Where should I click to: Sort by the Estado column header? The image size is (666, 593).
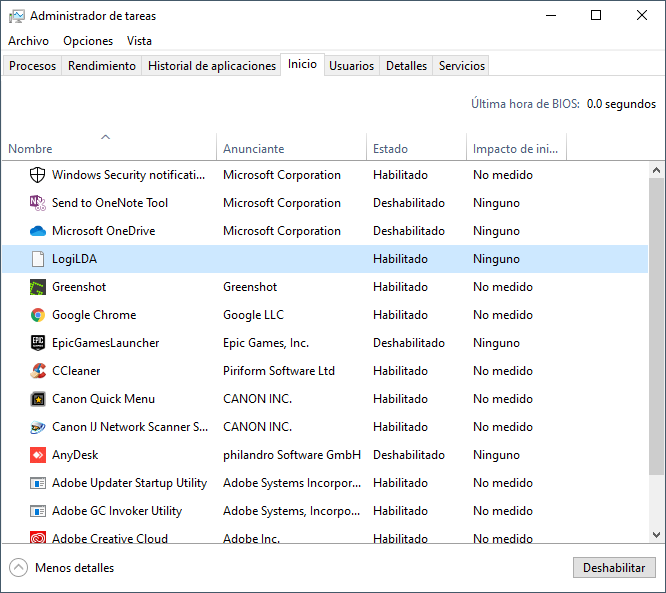pos(416,148)
